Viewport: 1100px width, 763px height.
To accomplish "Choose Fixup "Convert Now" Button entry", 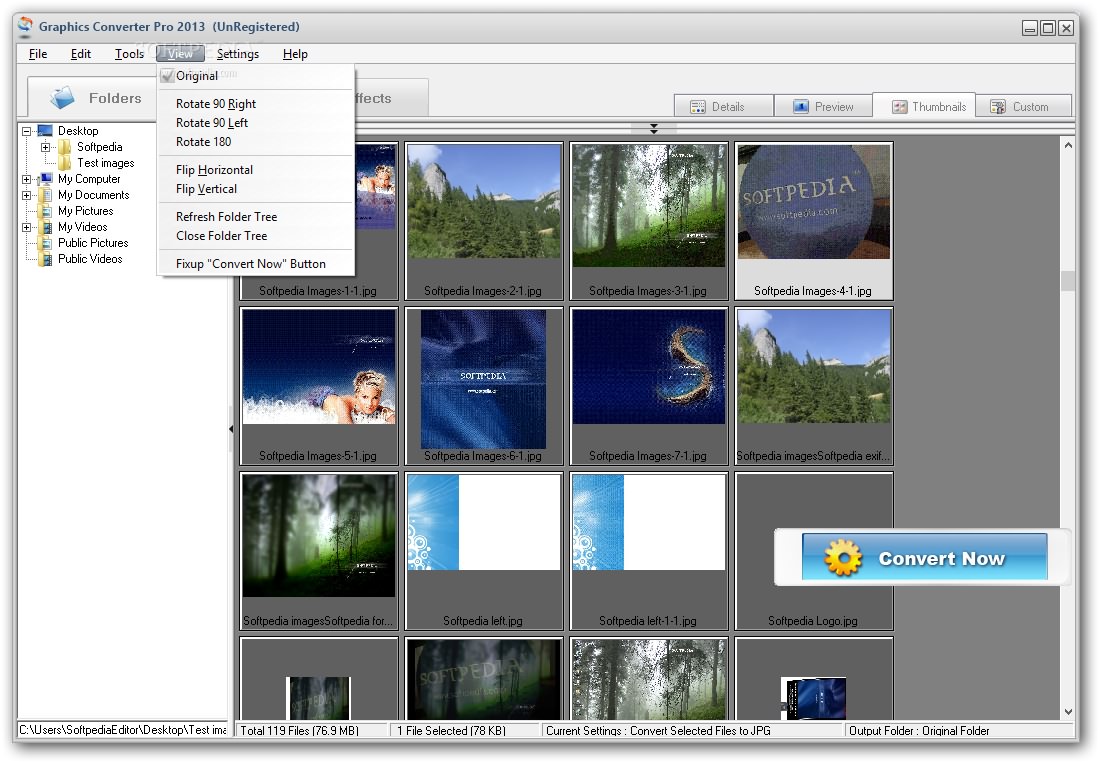I will coord(256,264).
